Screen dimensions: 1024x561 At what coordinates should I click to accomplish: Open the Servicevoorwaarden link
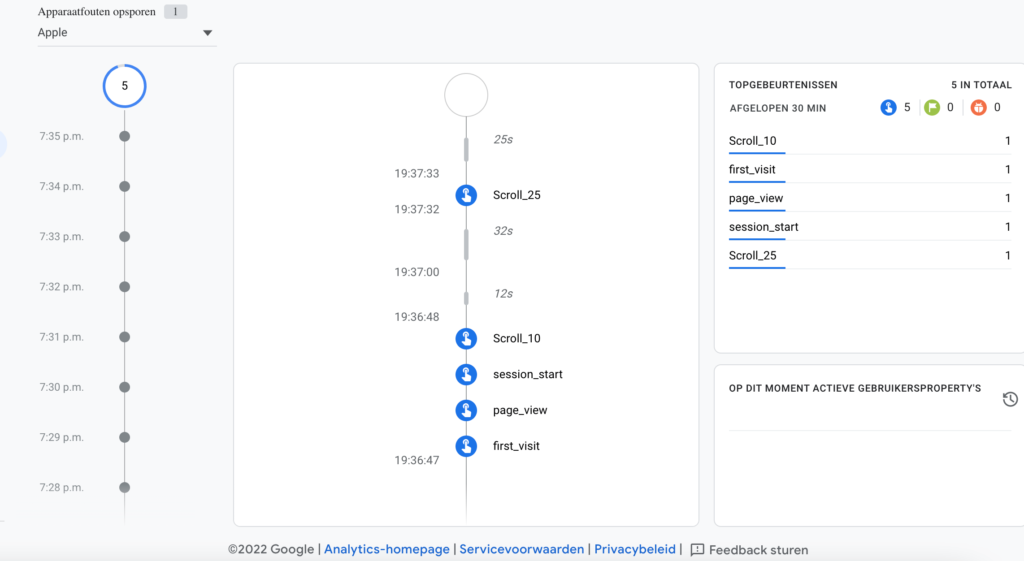click(x=522, y=549)
